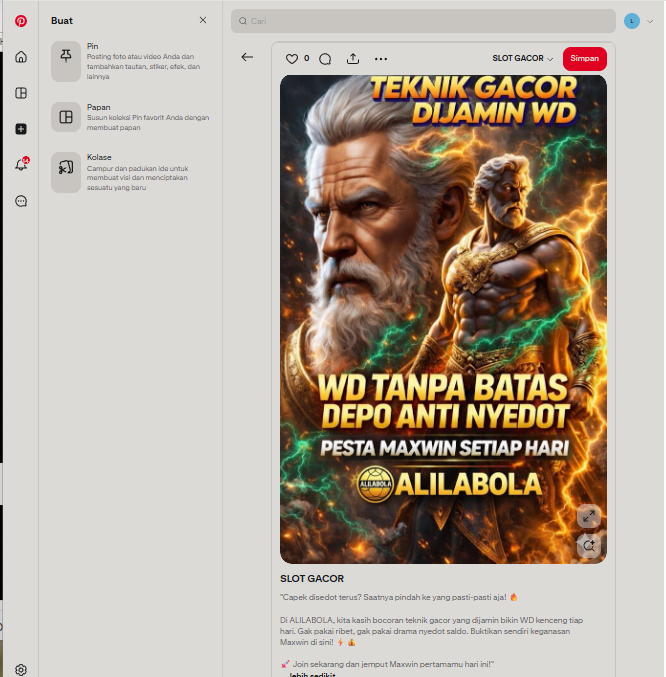Click the Kolase scissors icon tile
Image resolution: width=666 pixels, height=677 pixels.
click(x=66, y=172)
